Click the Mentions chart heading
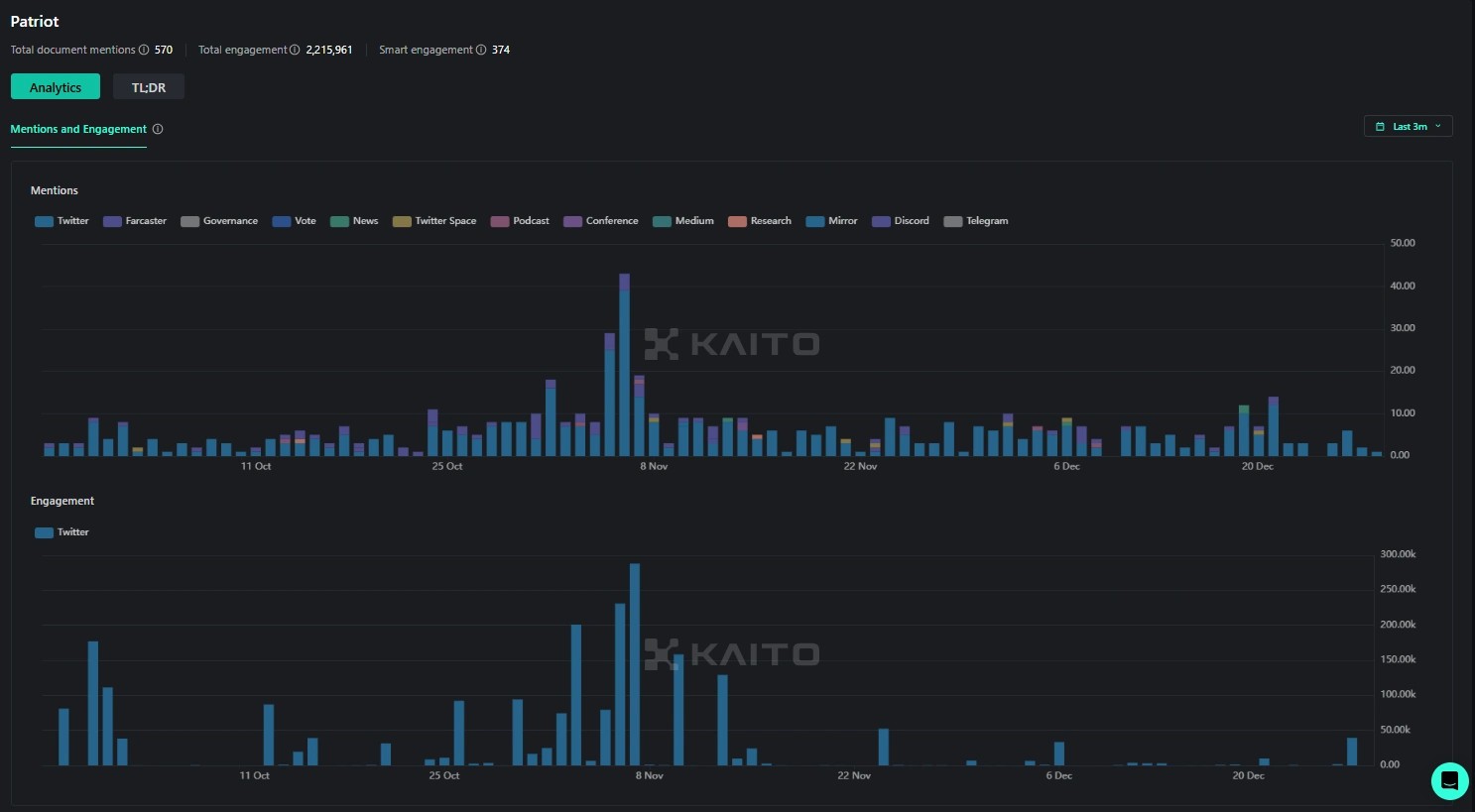The image size is (1475, 812). (55, 190)
